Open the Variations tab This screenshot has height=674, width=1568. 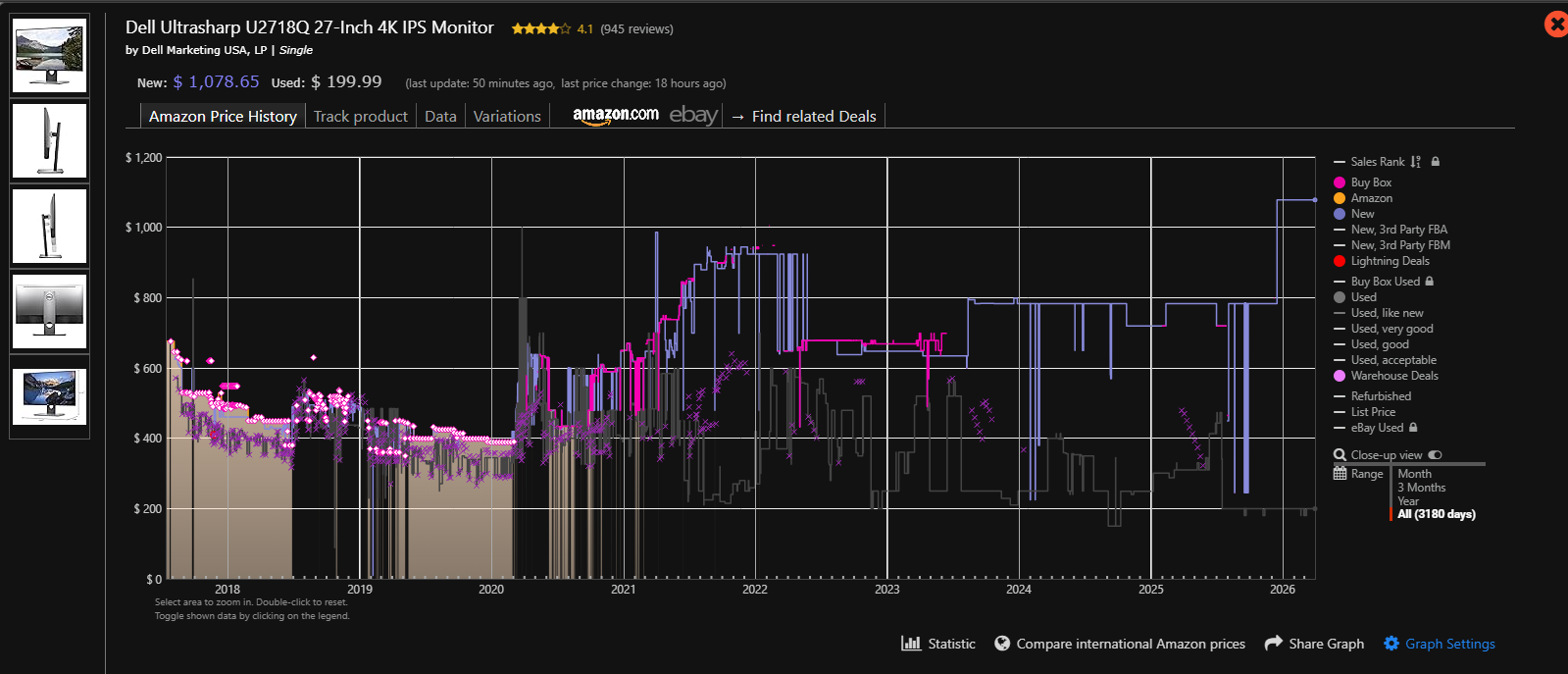507,116
